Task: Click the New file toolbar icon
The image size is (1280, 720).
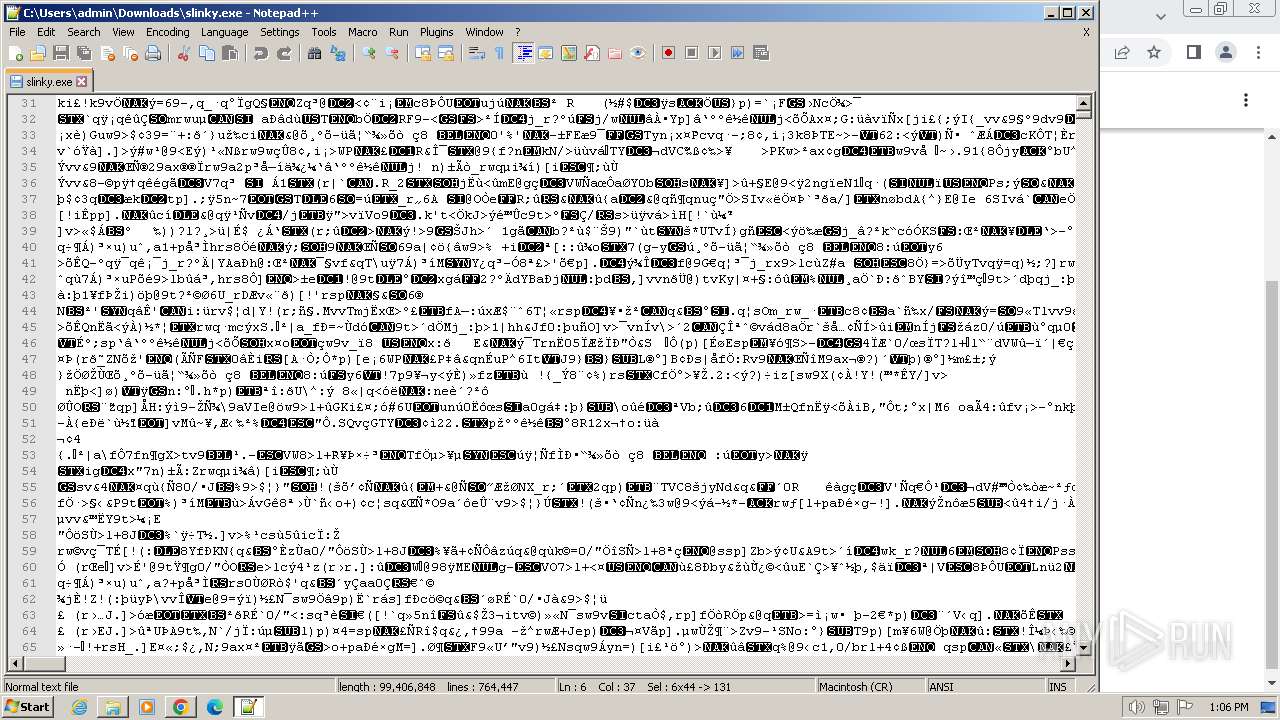Action: (x=17, y=53)
